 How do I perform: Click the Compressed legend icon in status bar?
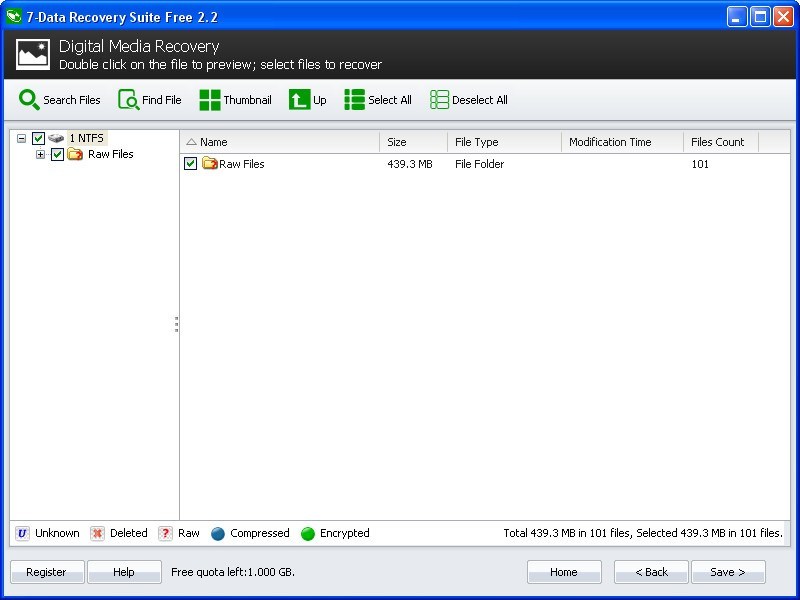pos(218,533)
